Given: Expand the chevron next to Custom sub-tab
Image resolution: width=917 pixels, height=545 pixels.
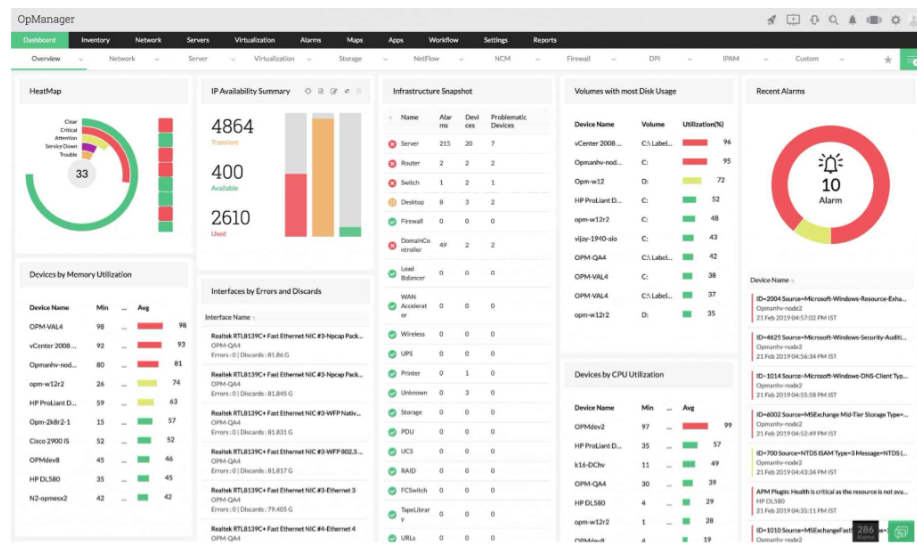Looking at the screenshot, I should pyautogui.click(x=842, y=60).
